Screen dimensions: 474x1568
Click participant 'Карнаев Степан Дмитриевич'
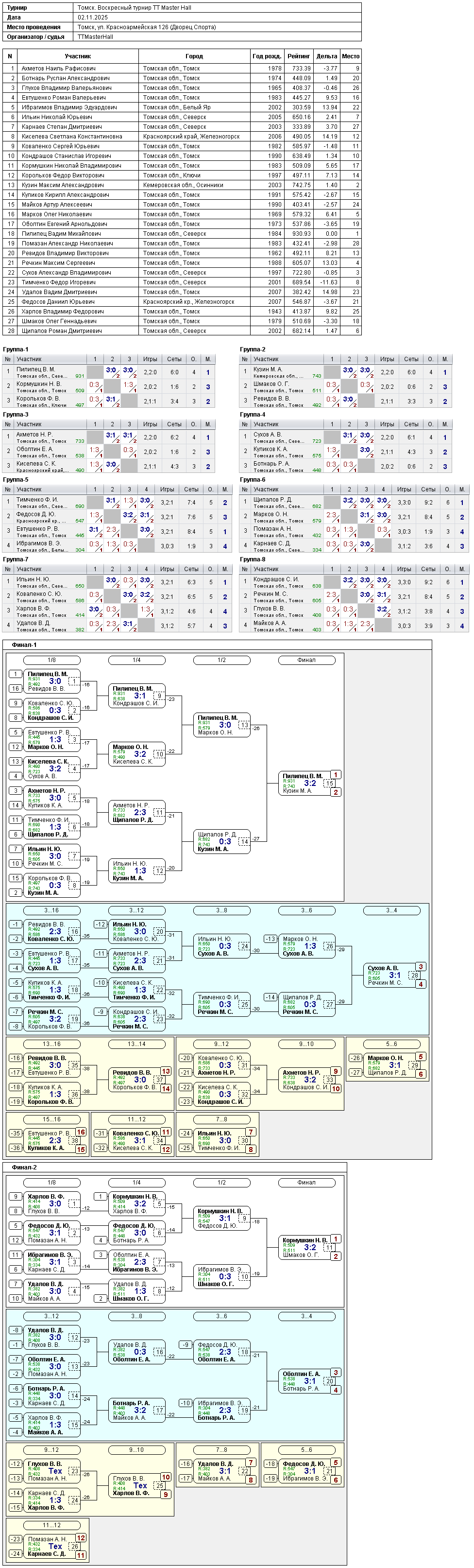click(62, 127)
